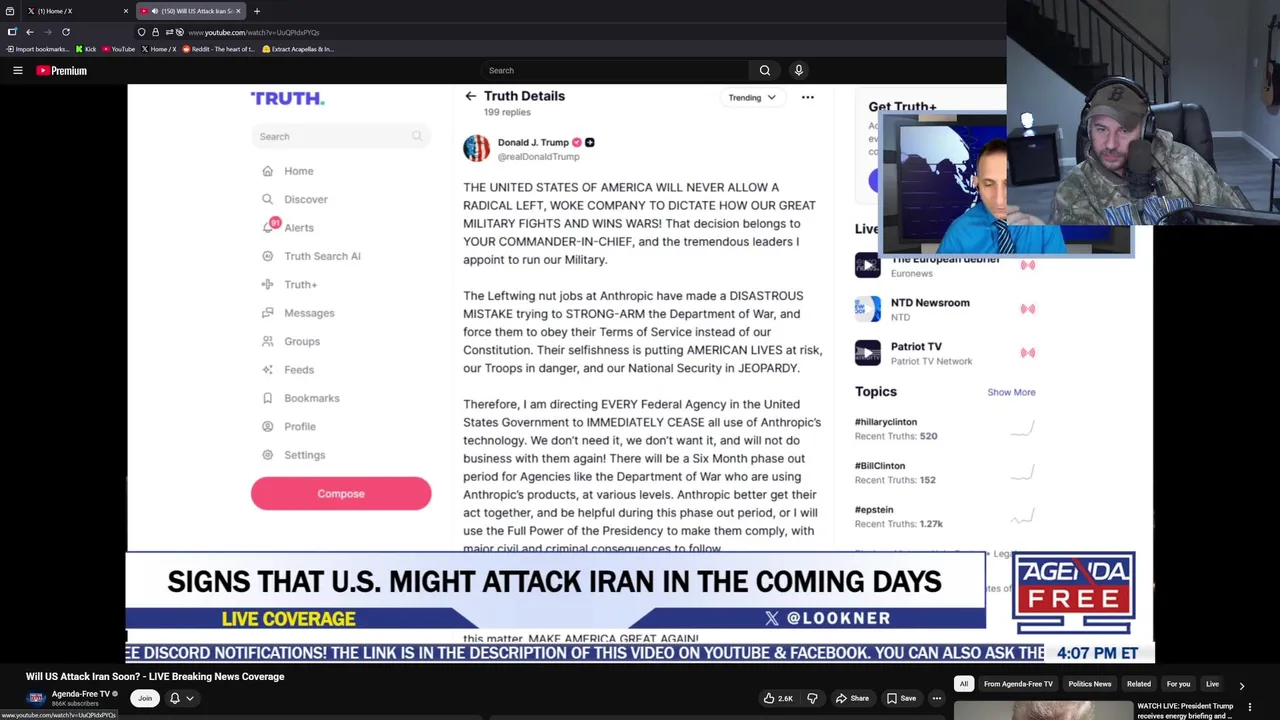The height and width of the screenshot is (720, 1280).
Task: Select the All filter chip
Action: [x=964, y=684]
